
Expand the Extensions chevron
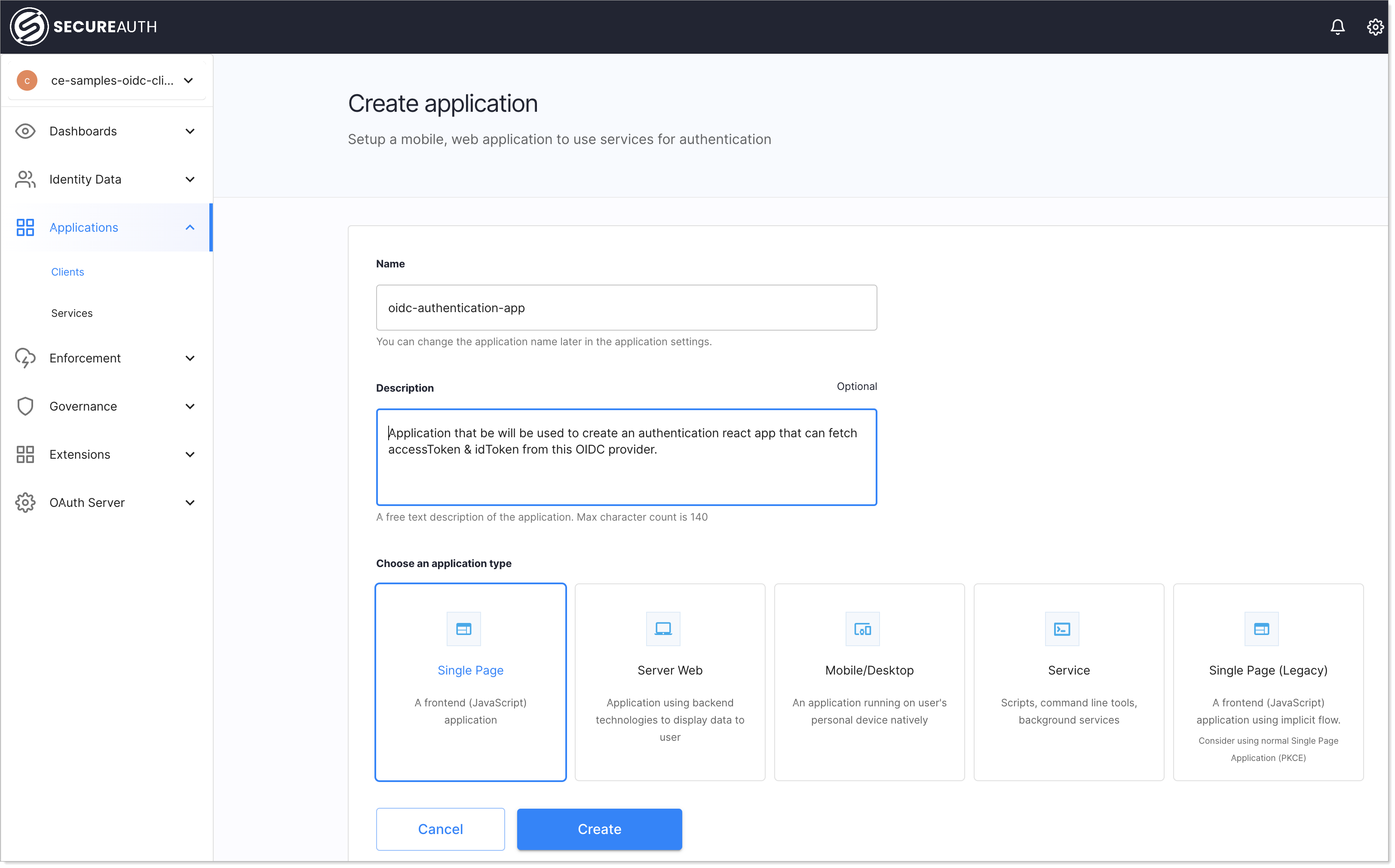click(190, 455)
